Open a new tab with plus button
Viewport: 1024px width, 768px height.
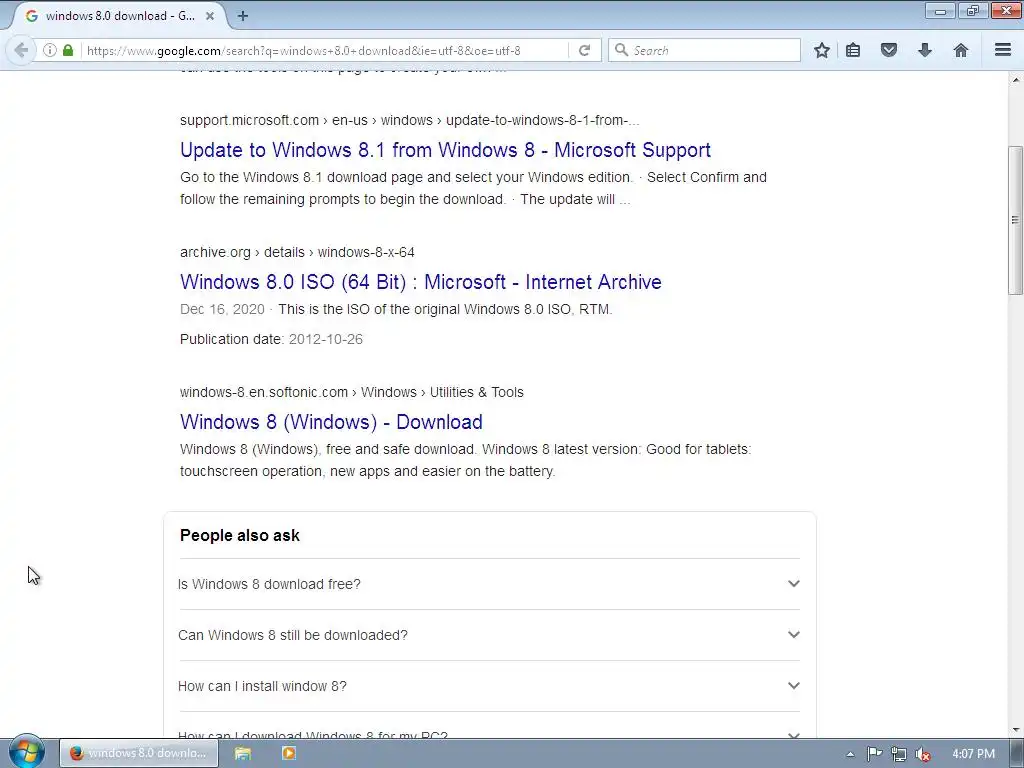coord(243,16)
